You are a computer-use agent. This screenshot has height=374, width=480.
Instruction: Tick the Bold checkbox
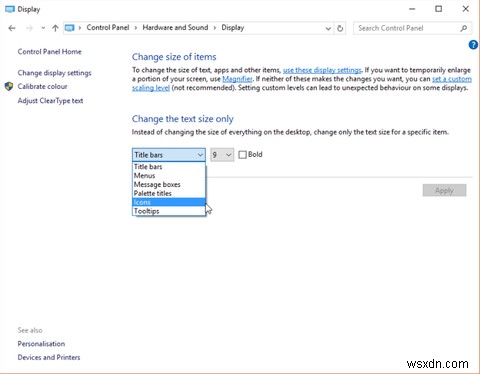(243, 155)
